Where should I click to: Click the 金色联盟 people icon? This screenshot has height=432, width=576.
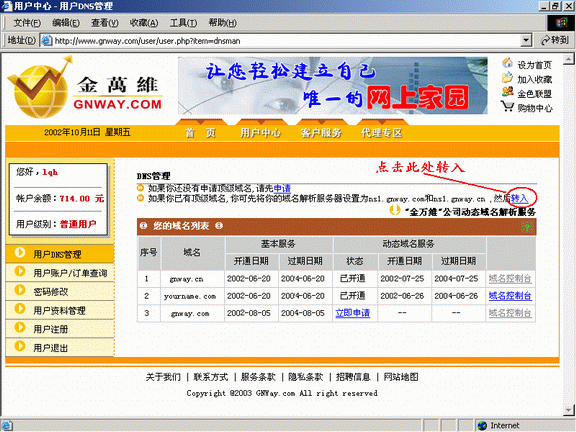coord(507,92)
